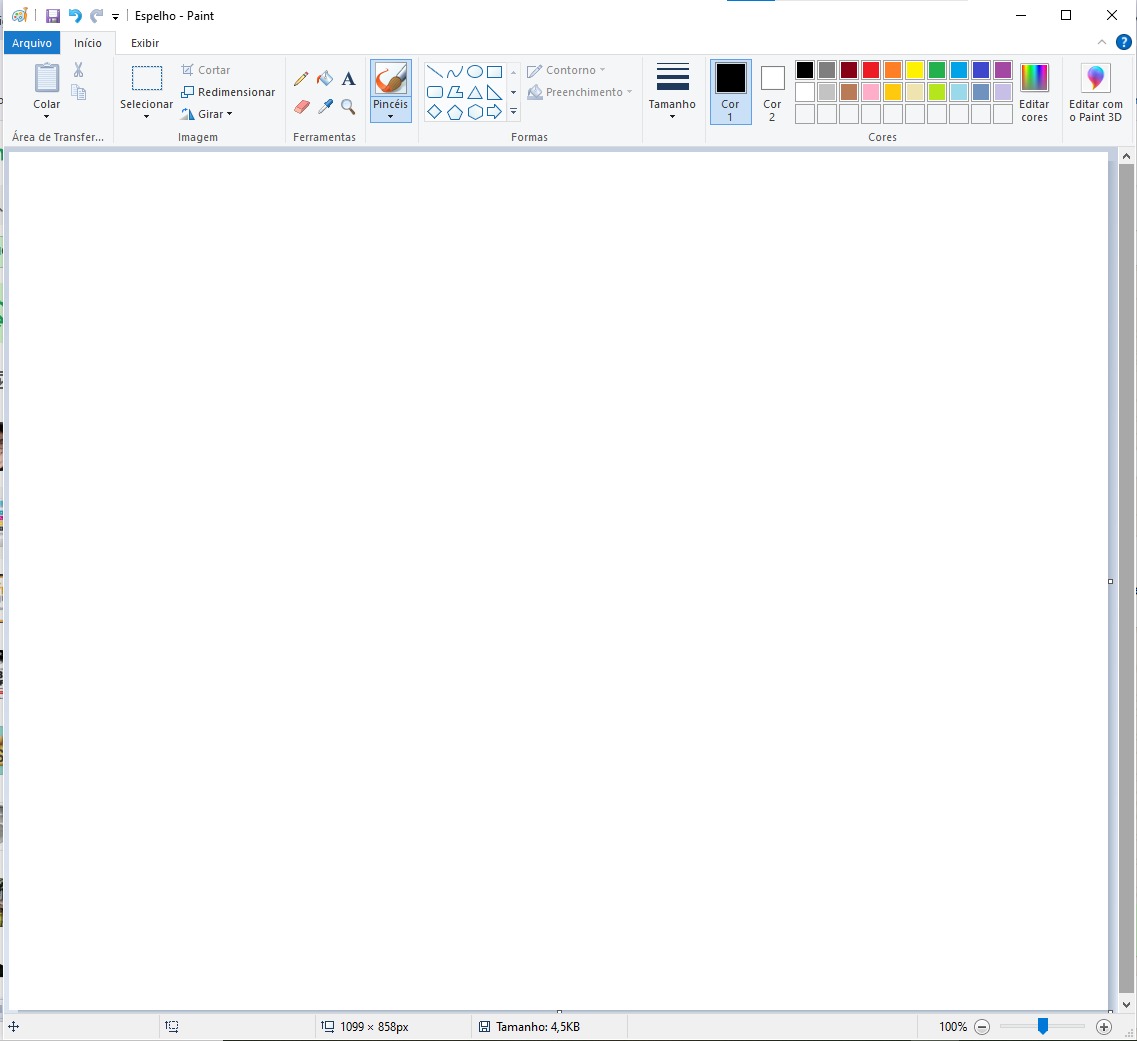Viewport: 1137px width, 1041px height.
Task: Click the Redimensionar button
Action: point(228,92)
